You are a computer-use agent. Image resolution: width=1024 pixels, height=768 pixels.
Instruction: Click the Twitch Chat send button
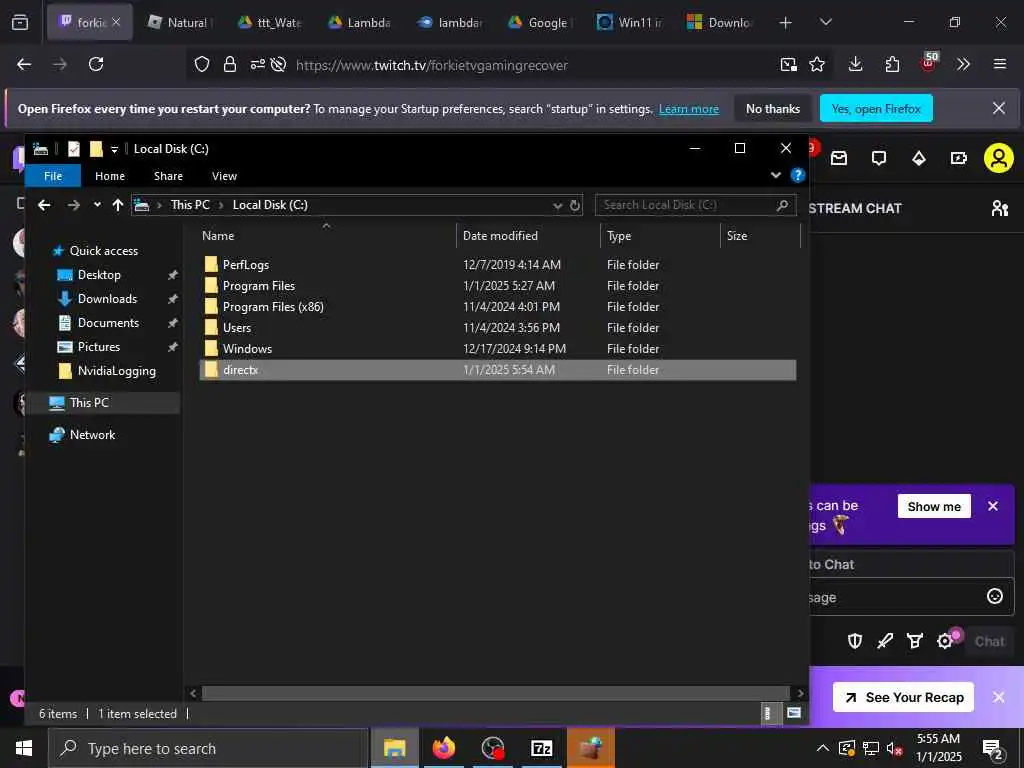(989, 641)
